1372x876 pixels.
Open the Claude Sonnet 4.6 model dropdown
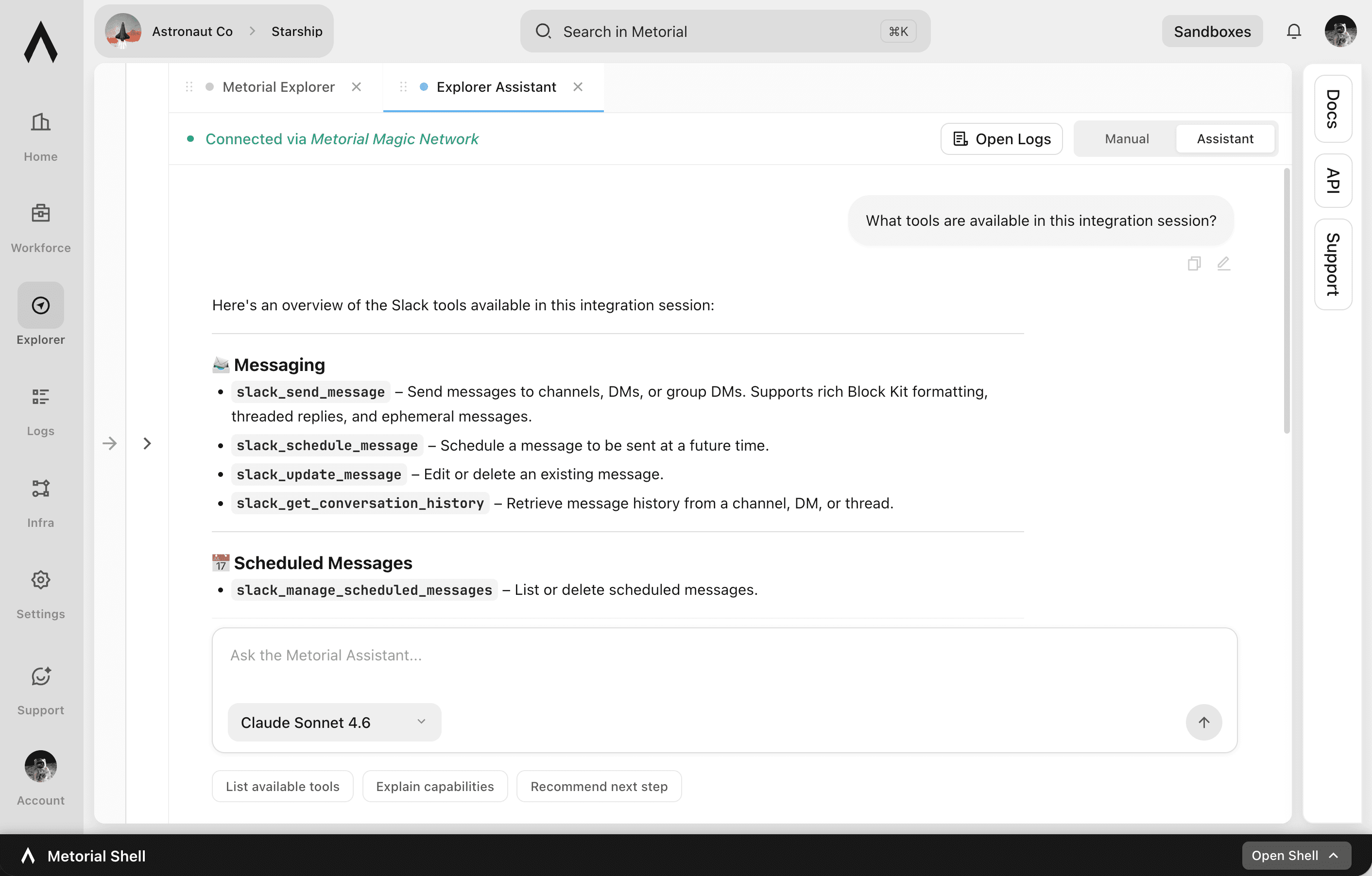click(x=334, y=722)
